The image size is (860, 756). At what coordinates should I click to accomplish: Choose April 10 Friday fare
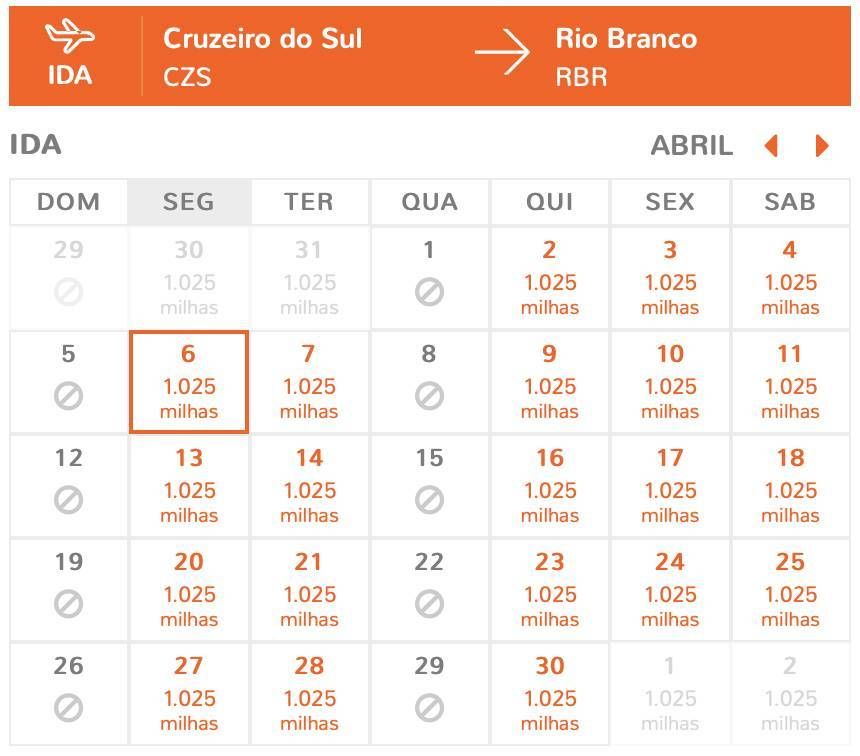(x=670, y=382)
